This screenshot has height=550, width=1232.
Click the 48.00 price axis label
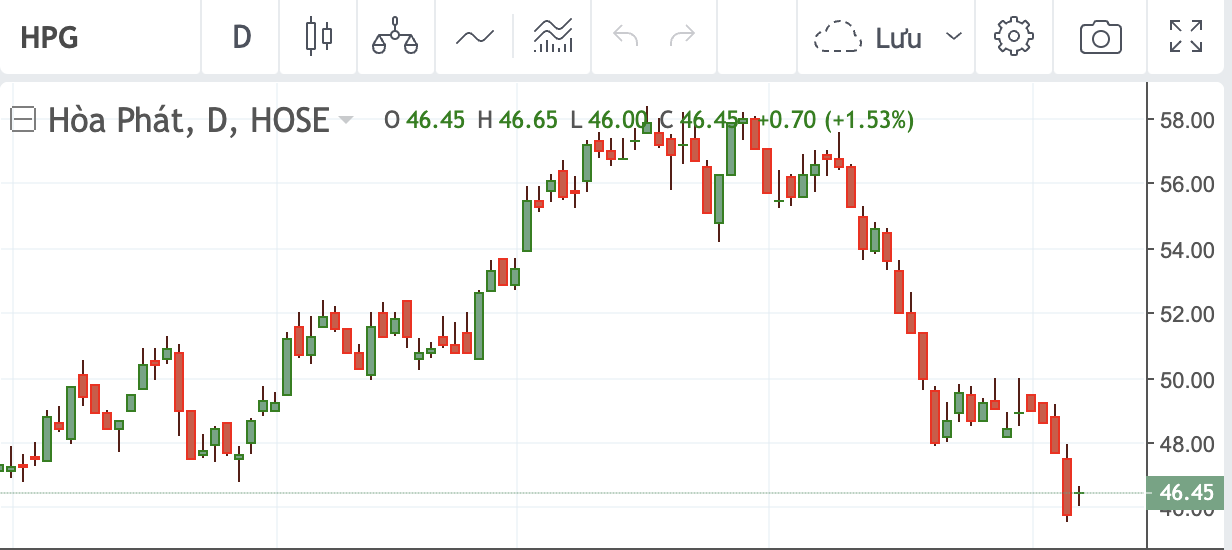[x=1186, y=444]
